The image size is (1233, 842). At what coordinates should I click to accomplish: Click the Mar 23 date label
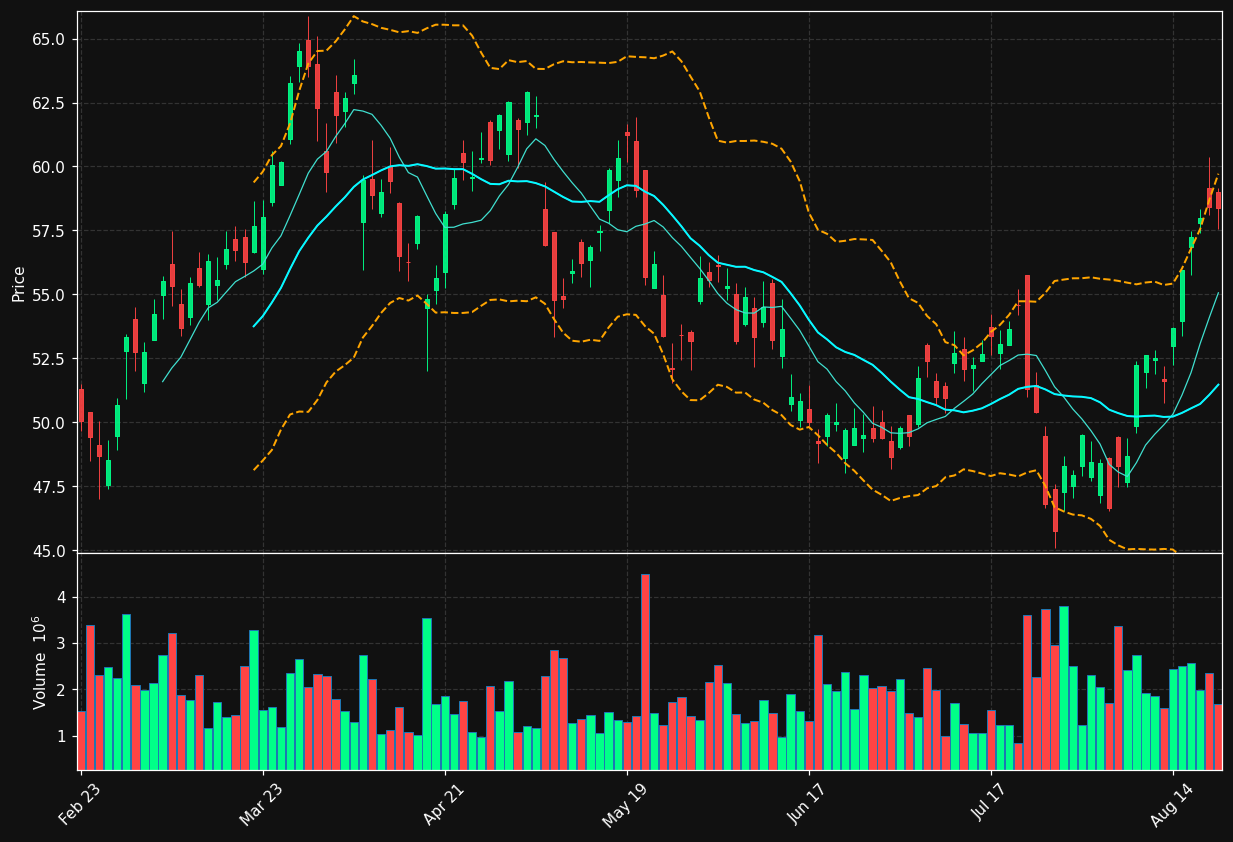coord(261,804)
